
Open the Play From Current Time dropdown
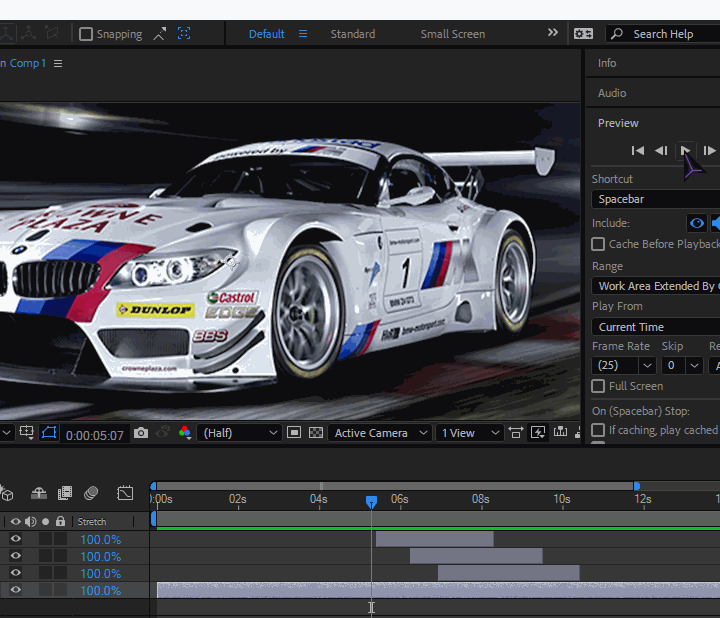(x=656, y=327)
